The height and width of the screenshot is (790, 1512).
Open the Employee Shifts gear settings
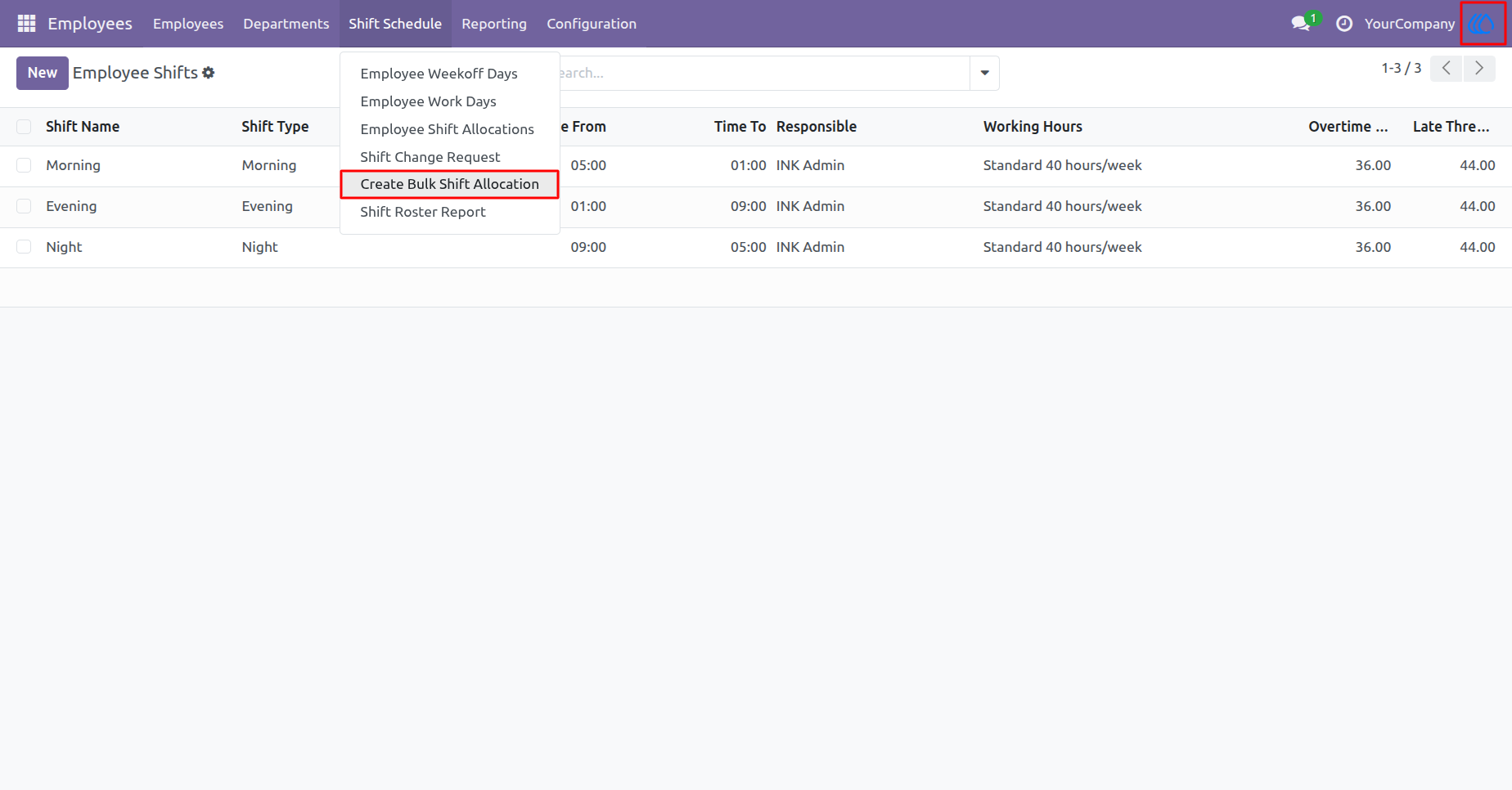[x=209, y=73]
